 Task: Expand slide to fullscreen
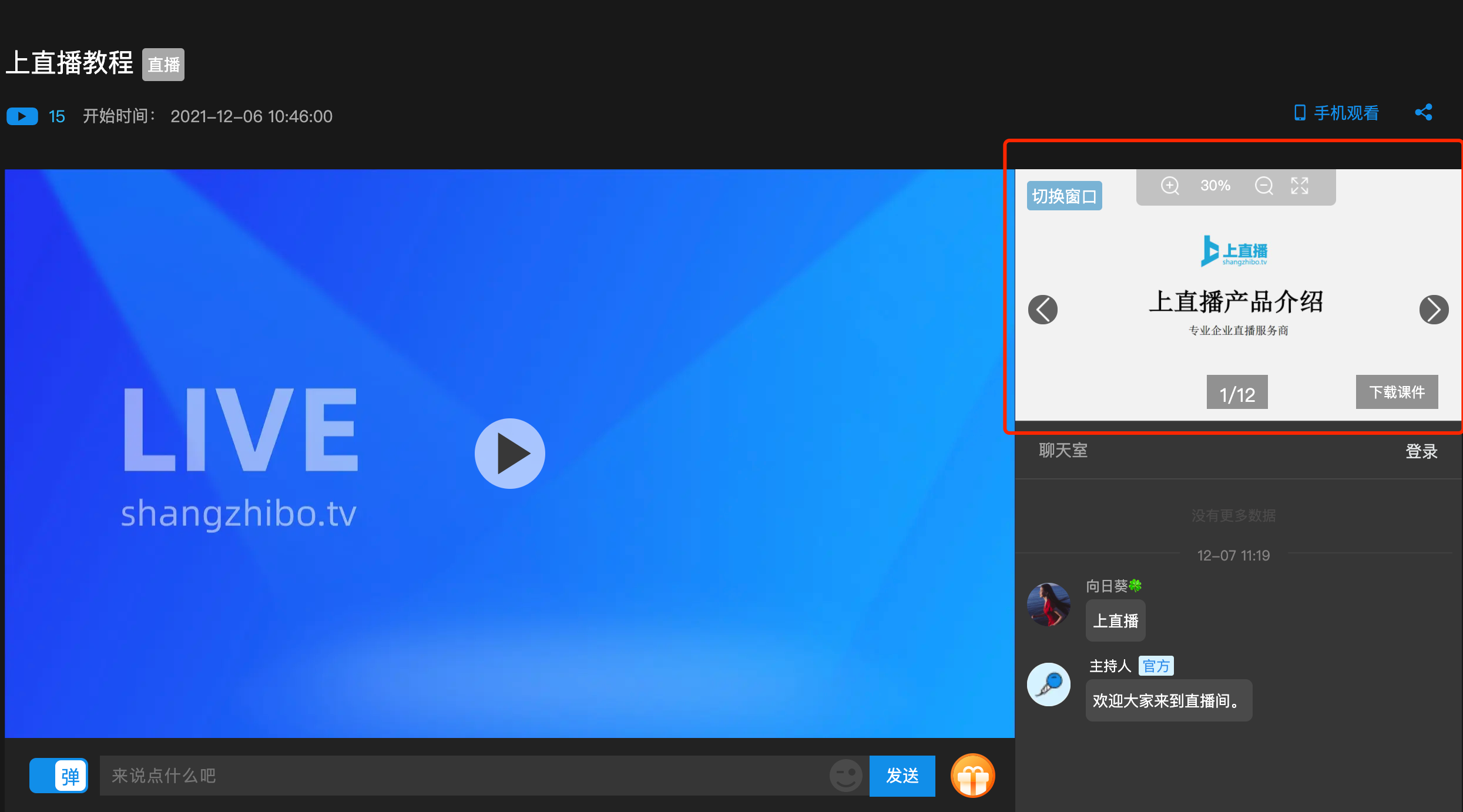tap(1300, 186)
